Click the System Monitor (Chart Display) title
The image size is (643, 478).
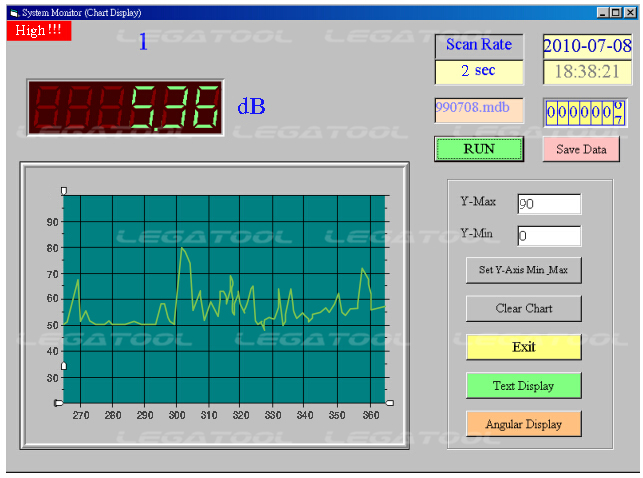82,13
